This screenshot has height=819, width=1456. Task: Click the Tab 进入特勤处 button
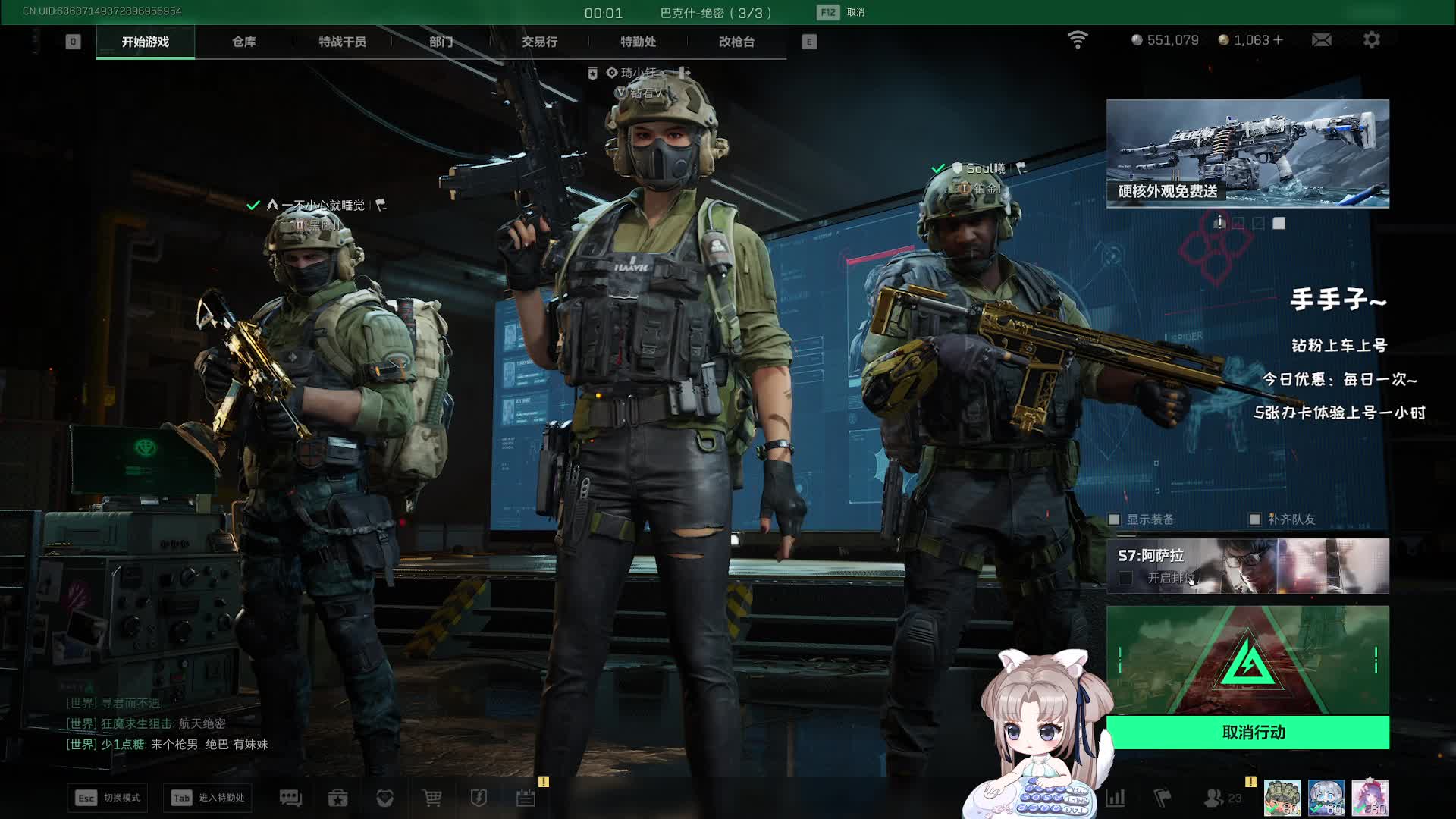[x=208, y=797]
